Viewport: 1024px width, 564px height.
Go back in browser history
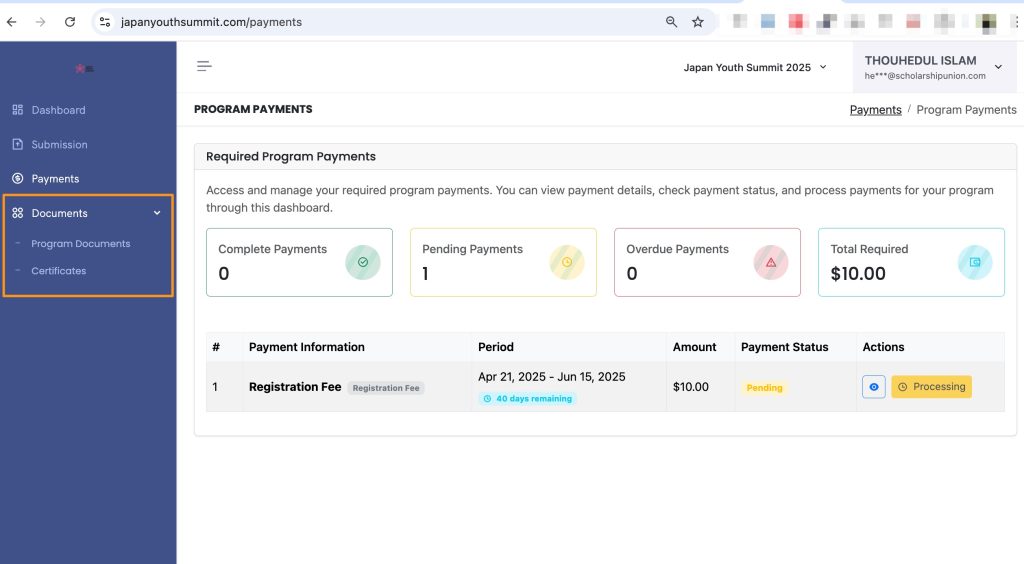coord(12,22)
